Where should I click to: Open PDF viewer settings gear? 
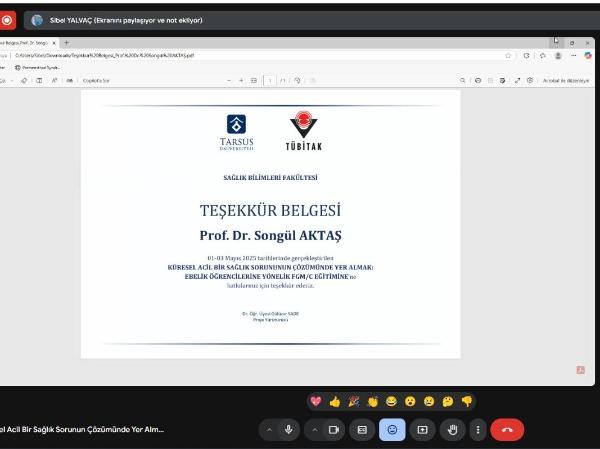pos(530,80)
